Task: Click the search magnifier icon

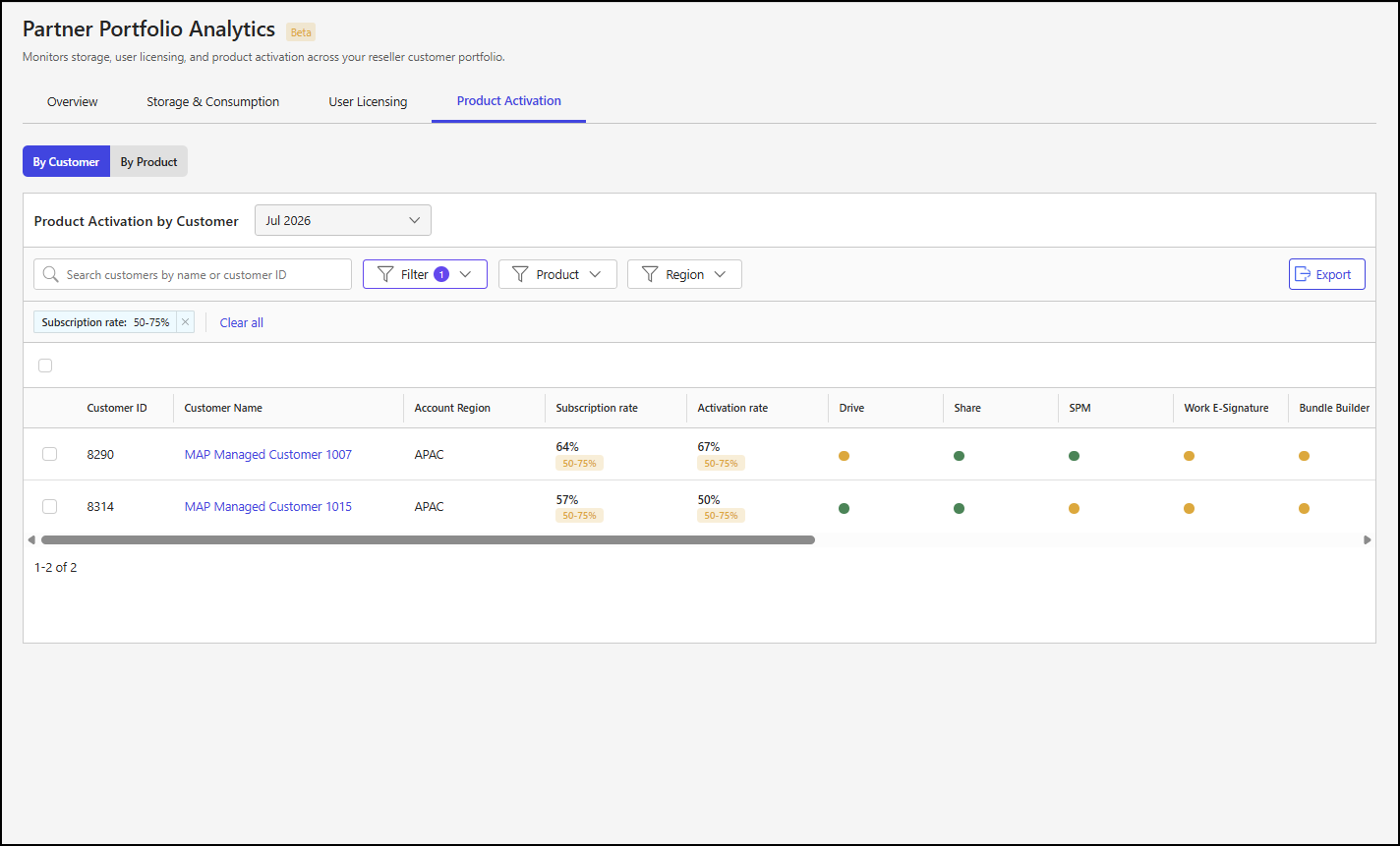Action: [51, 274]
